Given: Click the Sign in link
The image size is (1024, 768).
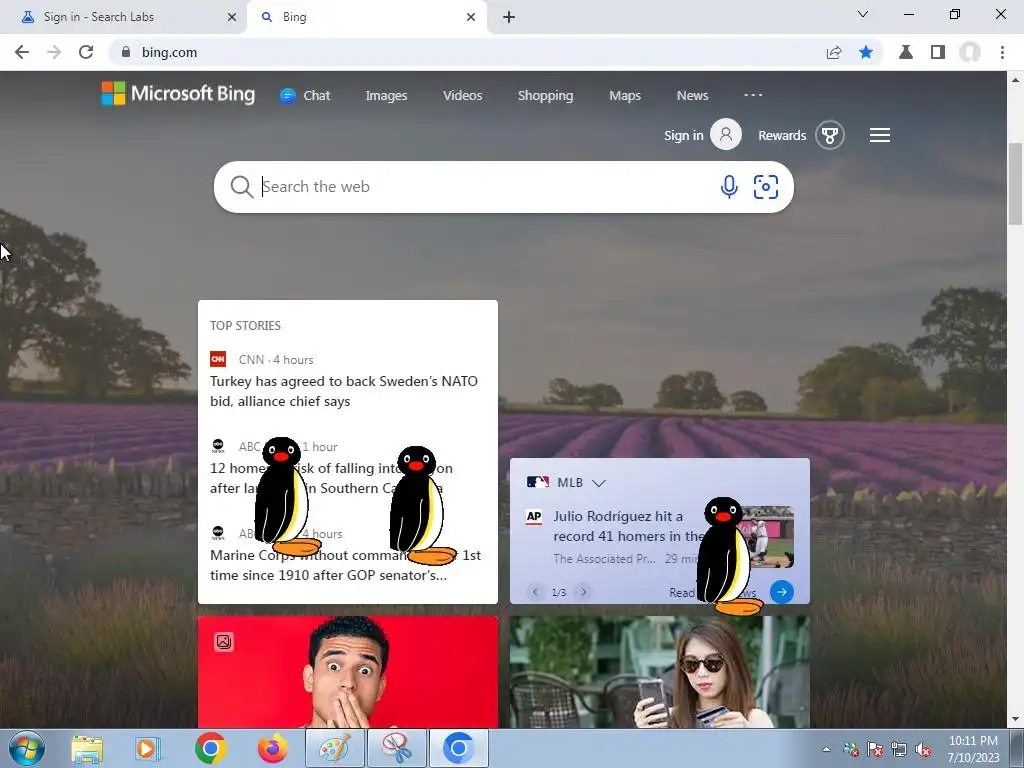Looking at the screenshot, I should (683, 135).
